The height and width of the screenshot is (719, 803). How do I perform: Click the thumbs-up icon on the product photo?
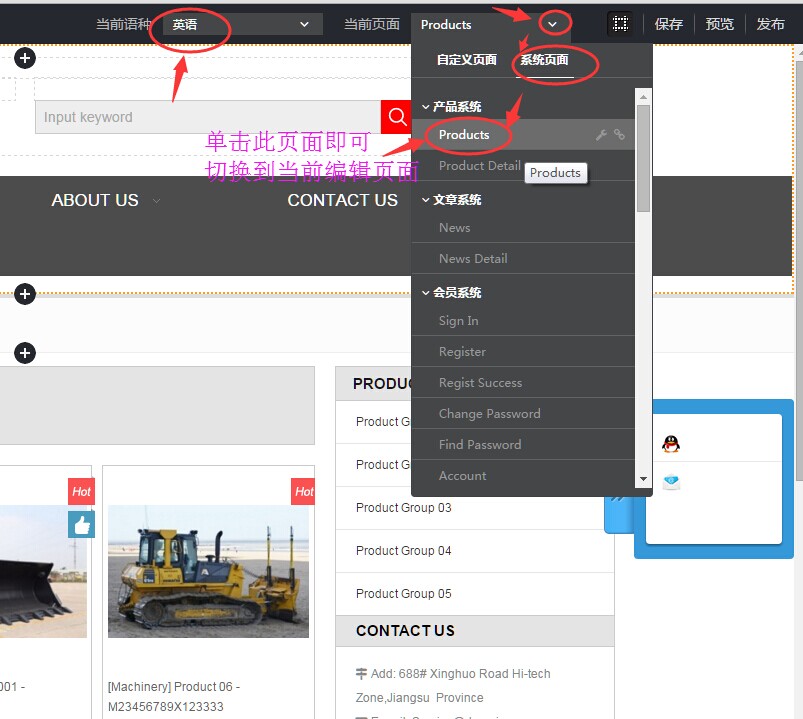coord(82,524)
